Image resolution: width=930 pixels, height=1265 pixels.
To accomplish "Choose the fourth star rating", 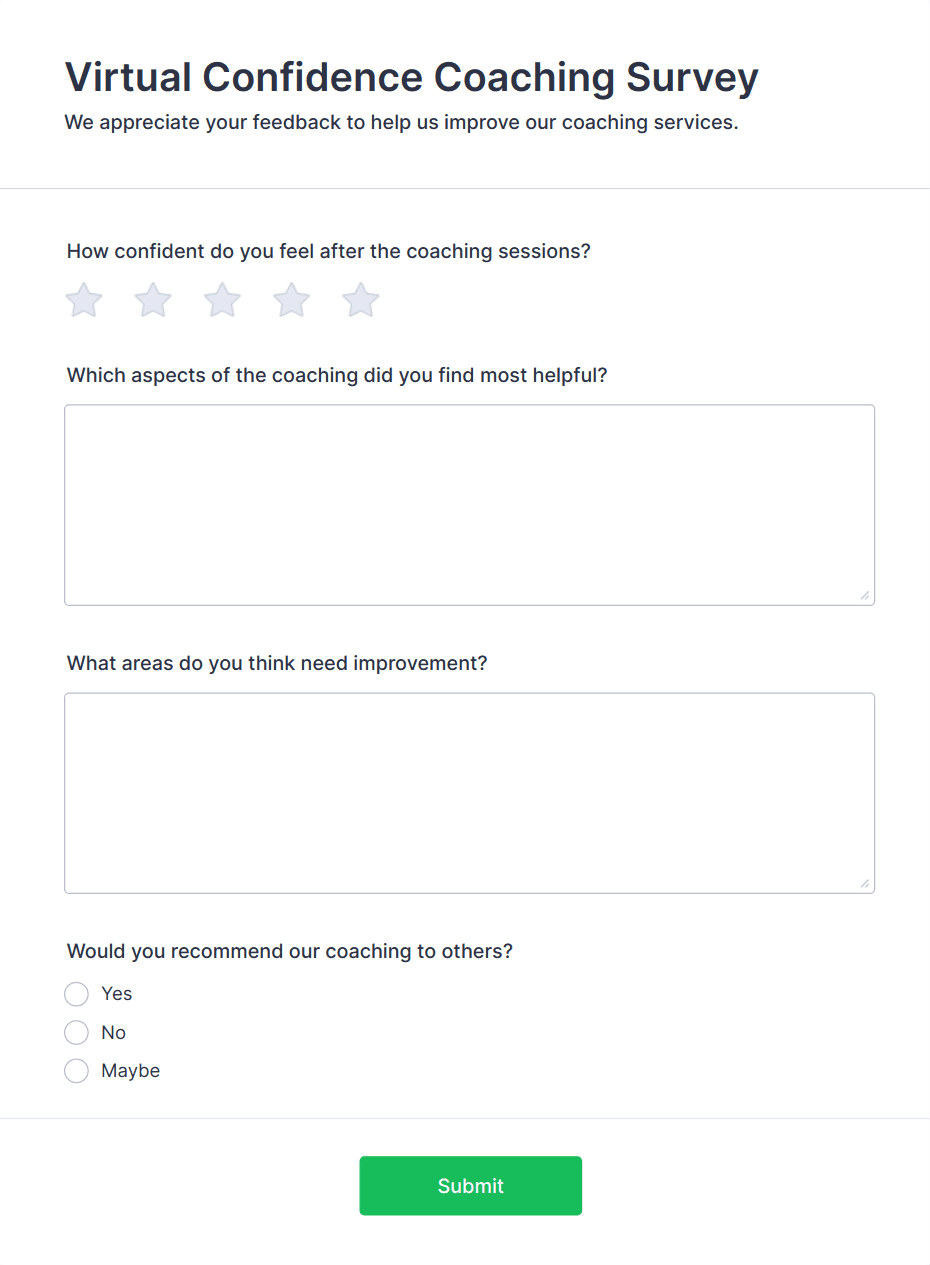I will (x=292, y=300).
